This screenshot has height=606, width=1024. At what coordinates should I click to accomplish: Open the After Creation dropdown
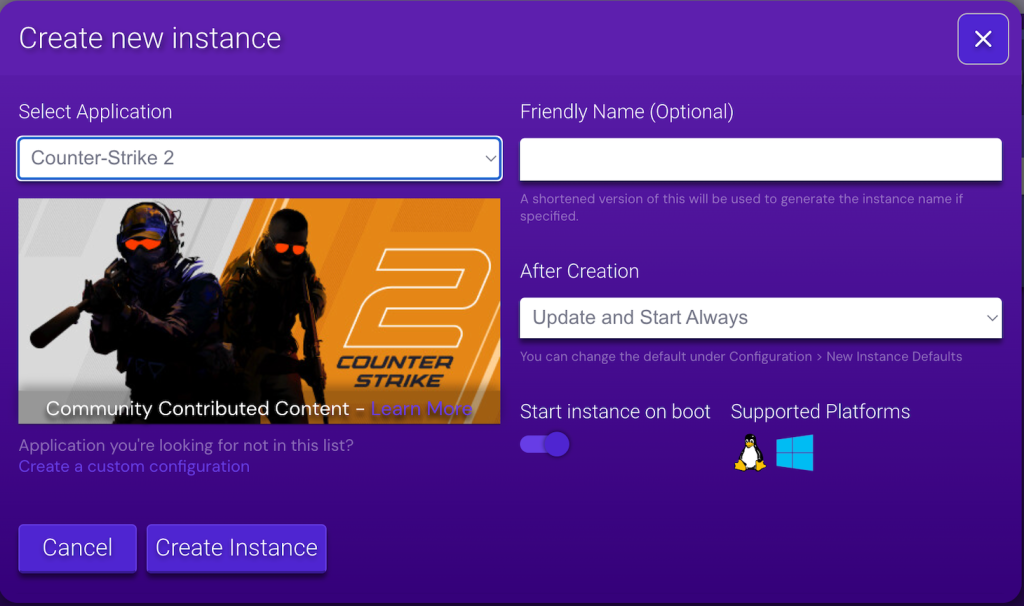(x=760, y=317)
